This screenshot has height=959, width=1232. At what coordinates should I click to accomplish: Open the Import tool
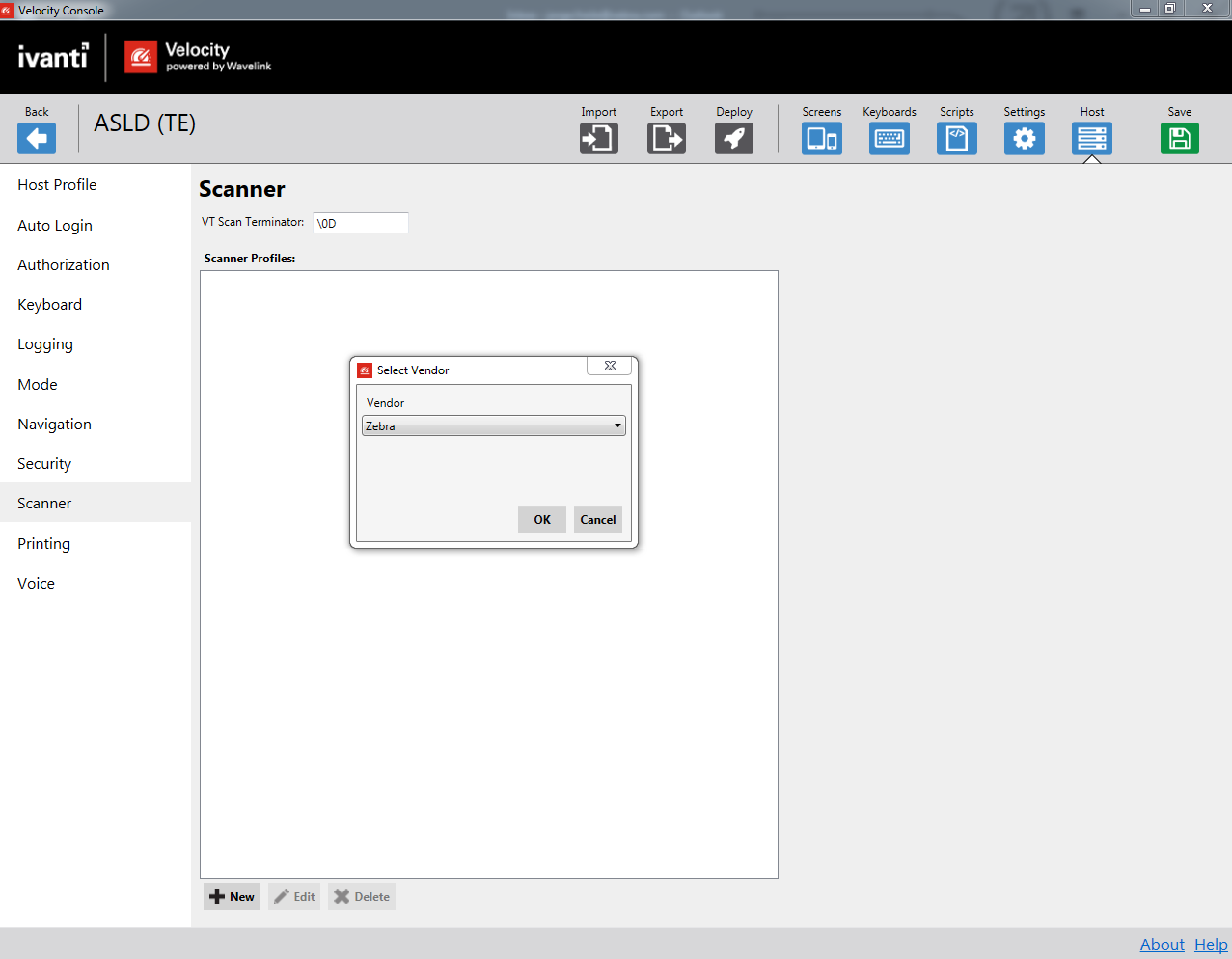pyautogui.click(x=598, y=138)
